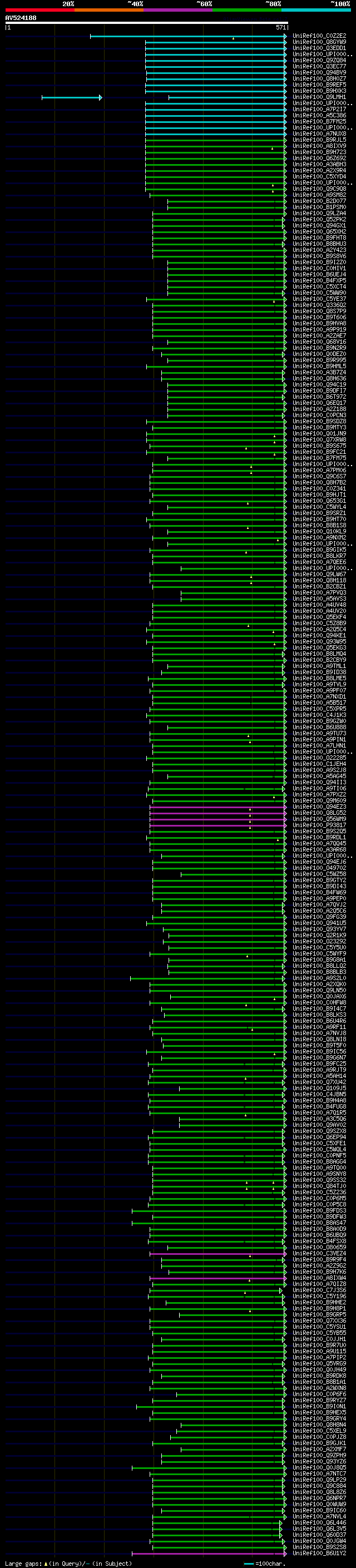Select label UniRef100_Q6Z692

point(319,159)
